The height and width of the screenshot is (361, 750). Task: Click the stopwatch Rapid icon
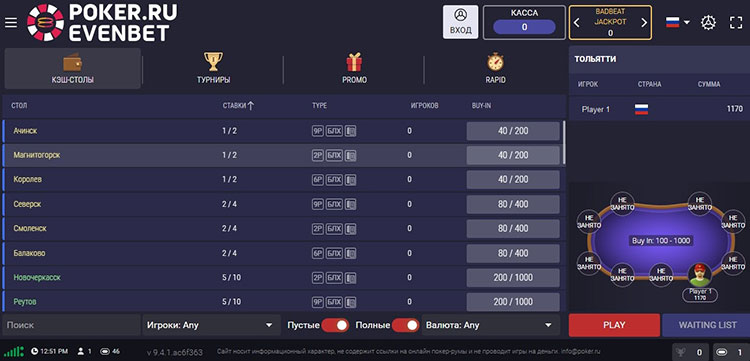coord(495,62)
